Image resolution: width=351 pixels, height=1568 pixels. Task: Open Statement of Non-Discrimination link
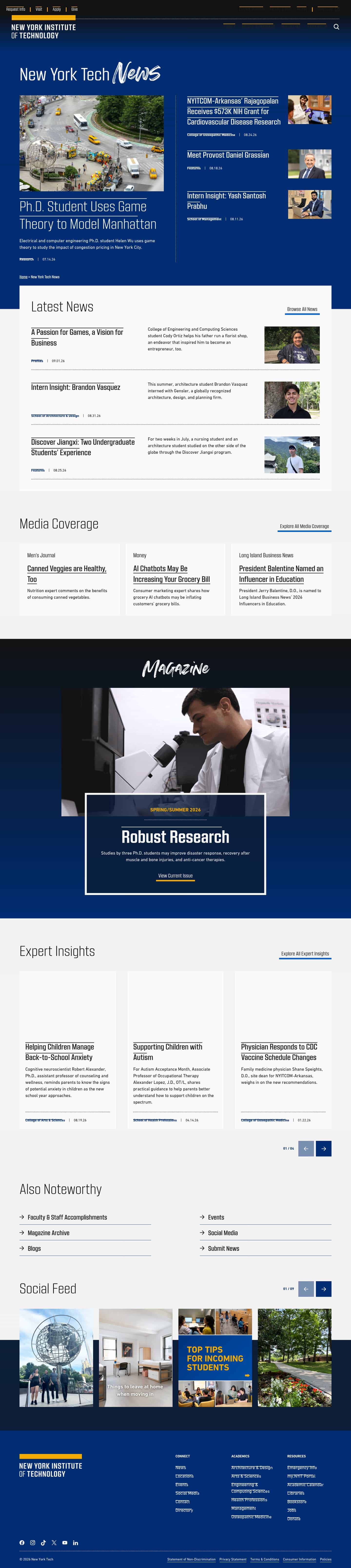[x=191, y=1559]
